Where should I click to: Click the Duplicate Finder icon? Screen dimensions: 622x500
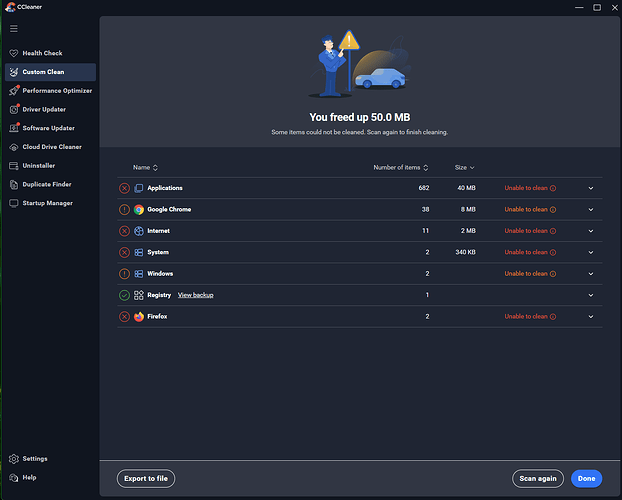point(14,184)
